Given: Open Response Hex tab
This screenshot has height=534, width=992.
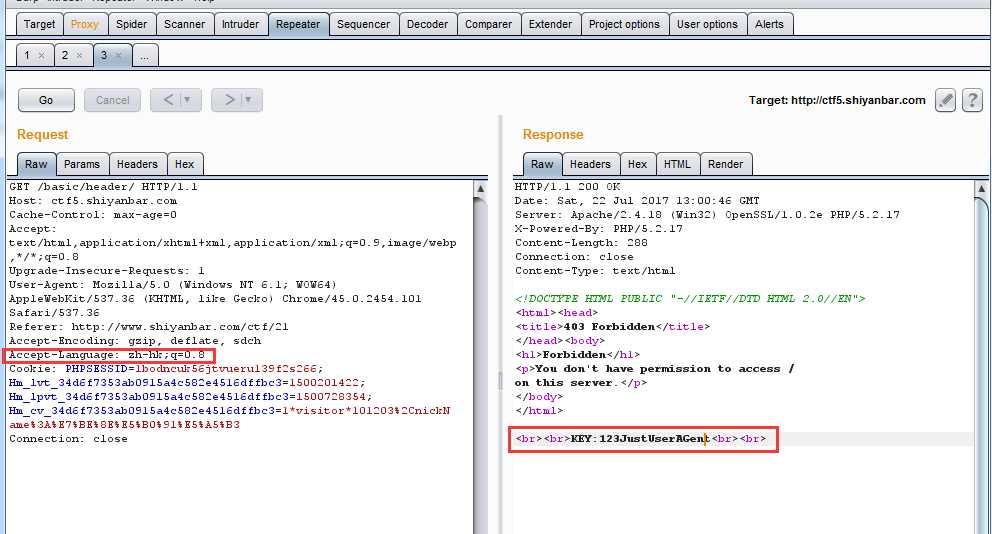Looking at the screenshot, I should tap(638, 164).
